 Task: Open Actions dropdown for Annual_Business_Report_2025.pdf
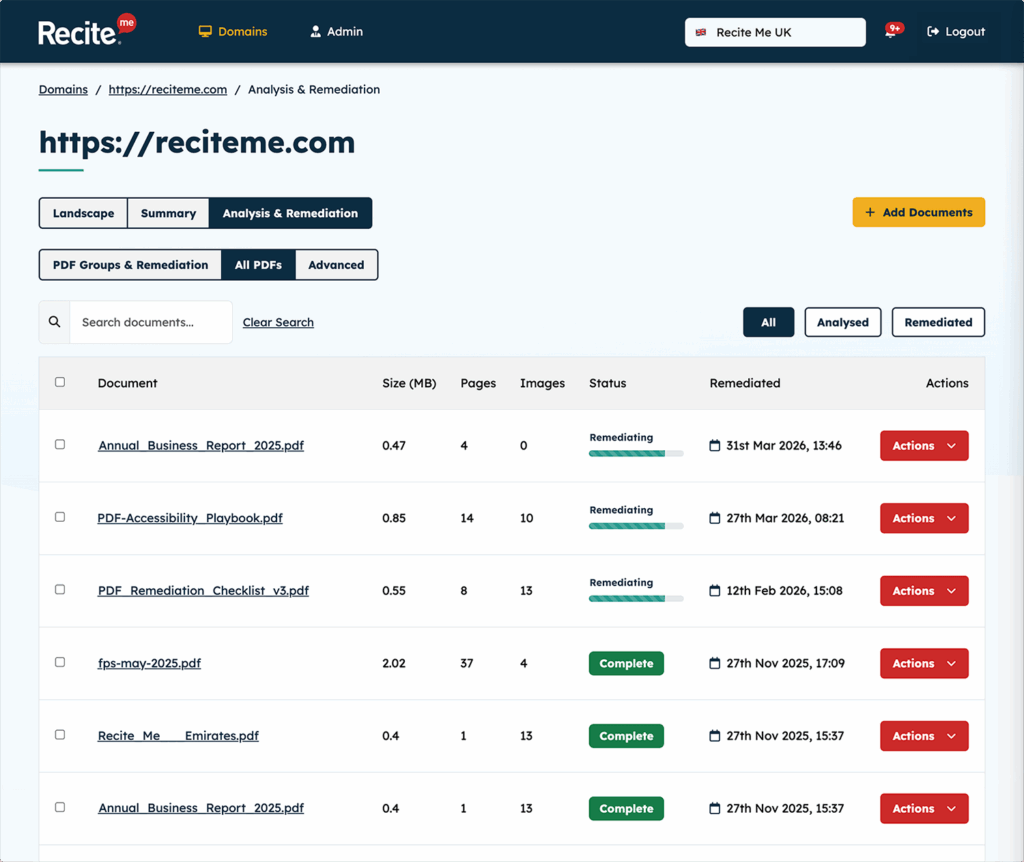click(923, 445)
